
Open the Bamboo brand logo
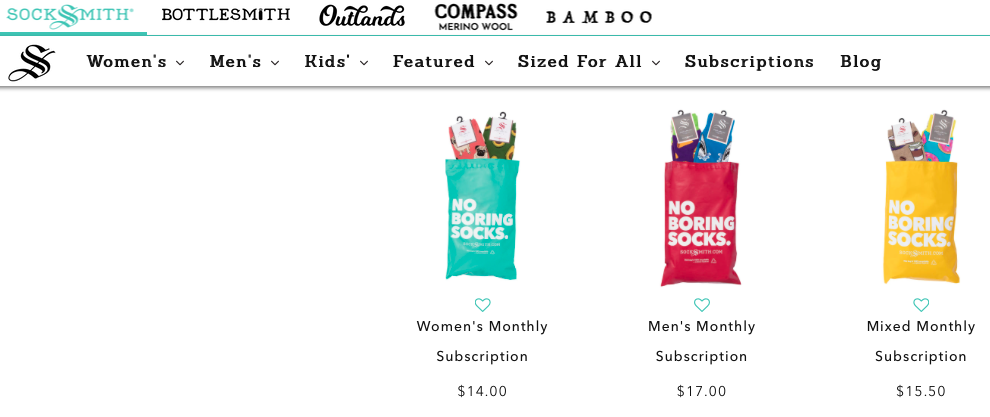(x=599, y=17)
